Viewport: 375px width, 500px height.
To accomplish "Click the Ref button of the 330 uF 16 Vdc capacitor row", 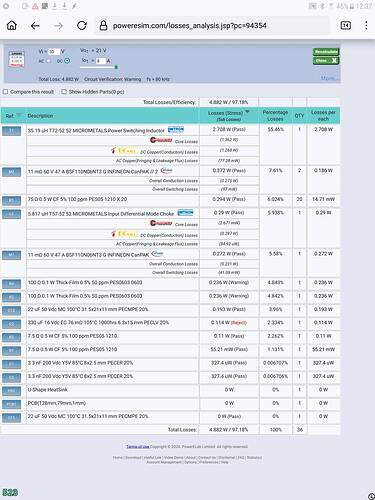I will pyautogui.click(x=12, y=324).
